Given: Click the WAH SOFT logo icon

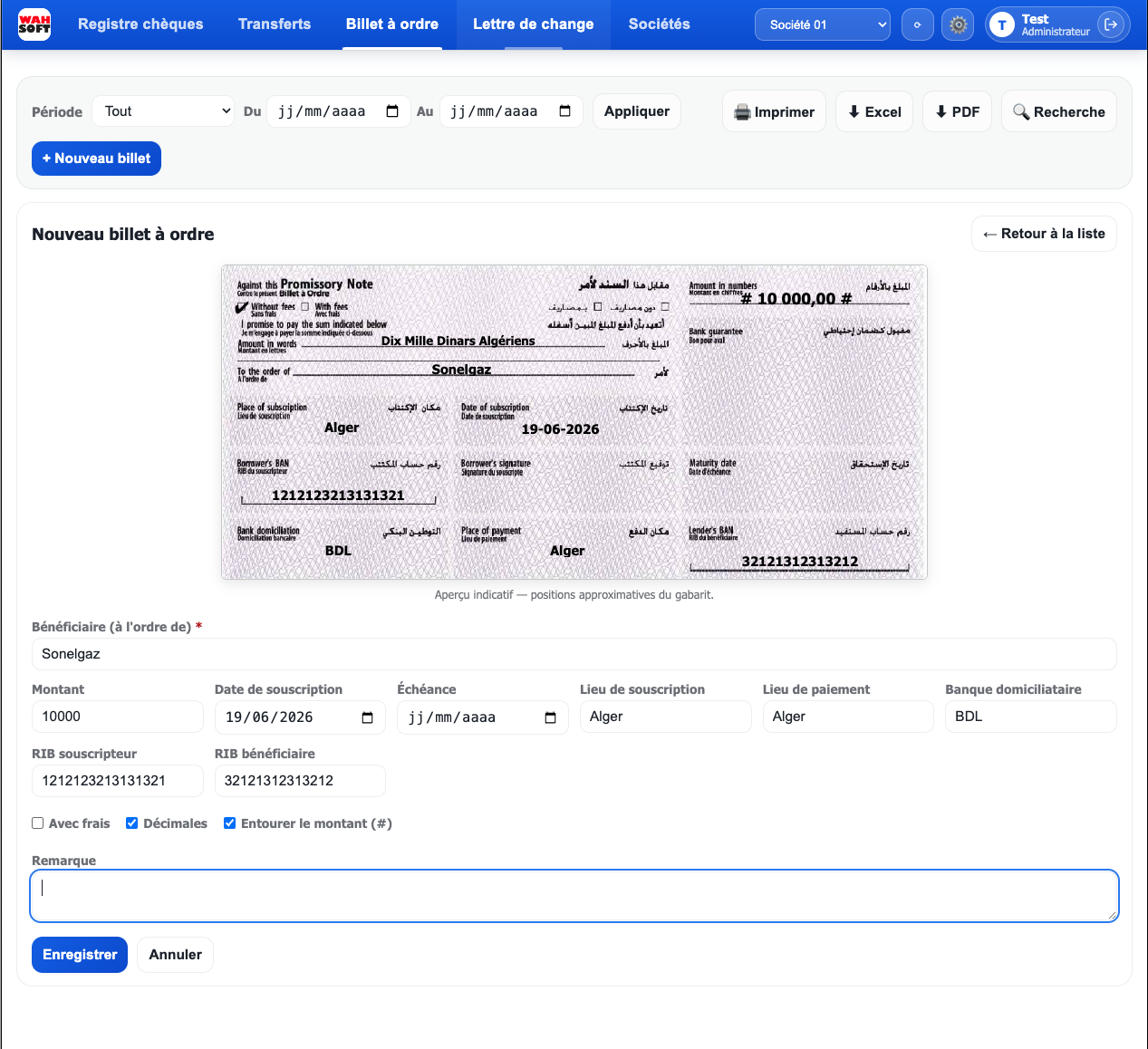Looking at the screenshot, I should click(34, 24).
